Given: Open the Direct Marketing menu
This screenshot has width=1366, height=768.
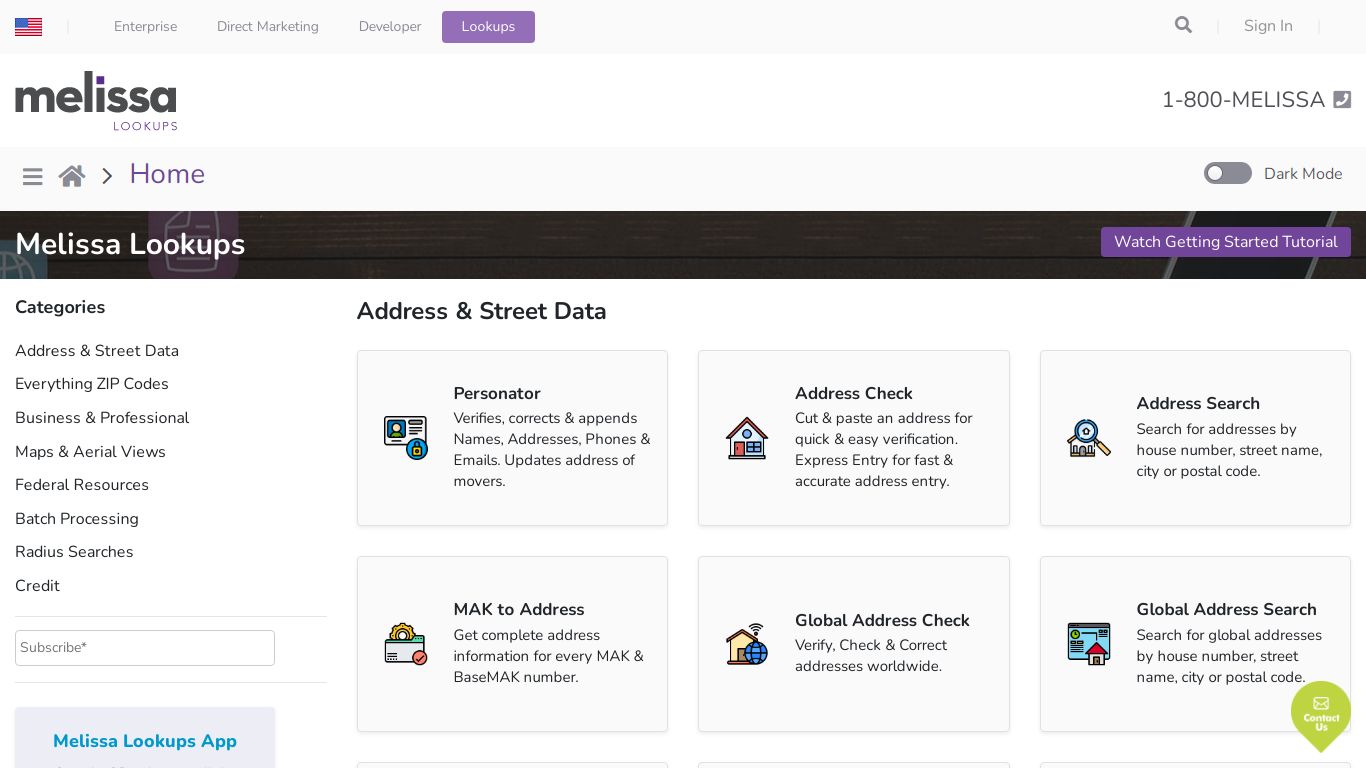Looking at the screenshot, I should coord(268,27).
